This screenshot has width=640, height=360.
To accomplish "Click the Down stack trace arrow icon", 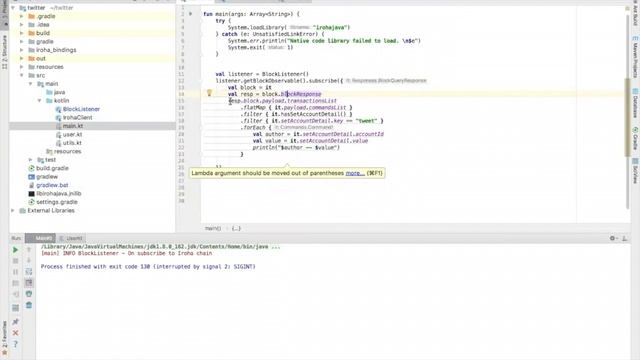I will [x=29, y=260].
